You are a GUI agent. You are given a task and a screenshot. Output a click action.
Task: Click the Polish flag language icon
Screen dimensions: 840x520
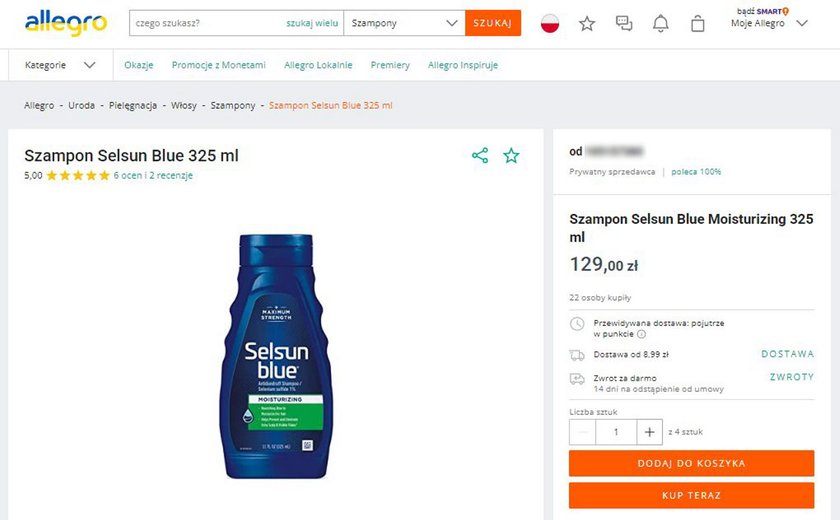point(550,24)
